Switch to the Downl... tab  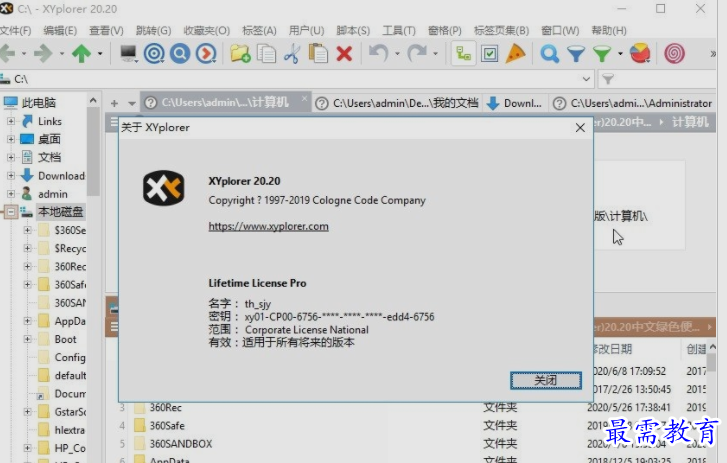tap(515, 103)
